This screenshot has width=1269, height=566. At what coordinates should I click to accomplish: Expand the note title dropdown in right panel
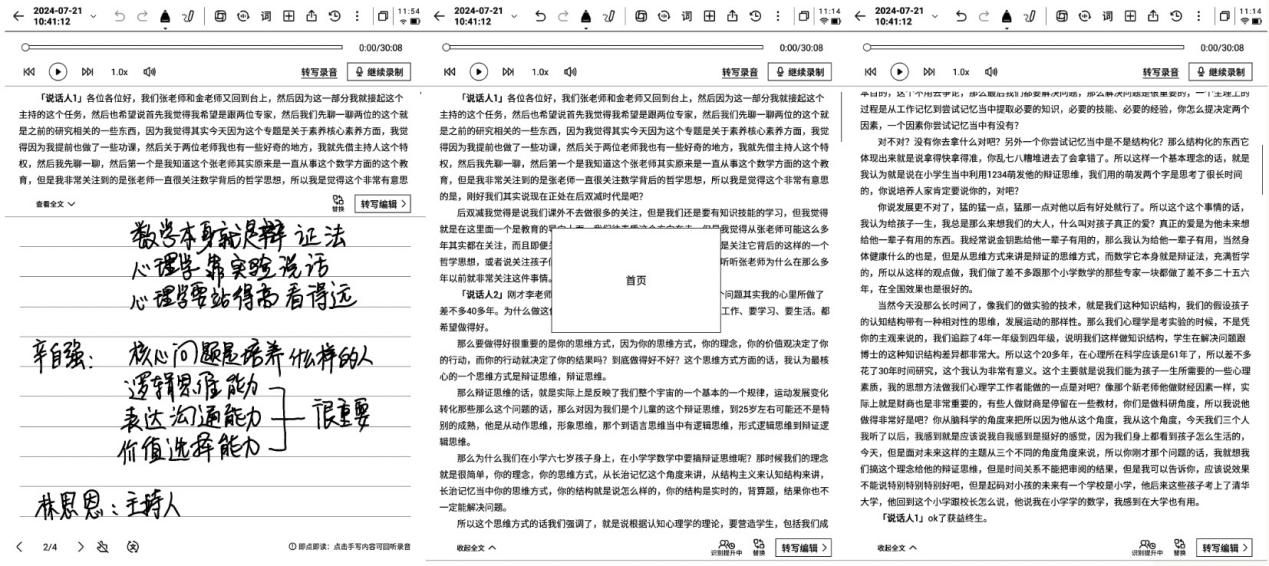937,16
